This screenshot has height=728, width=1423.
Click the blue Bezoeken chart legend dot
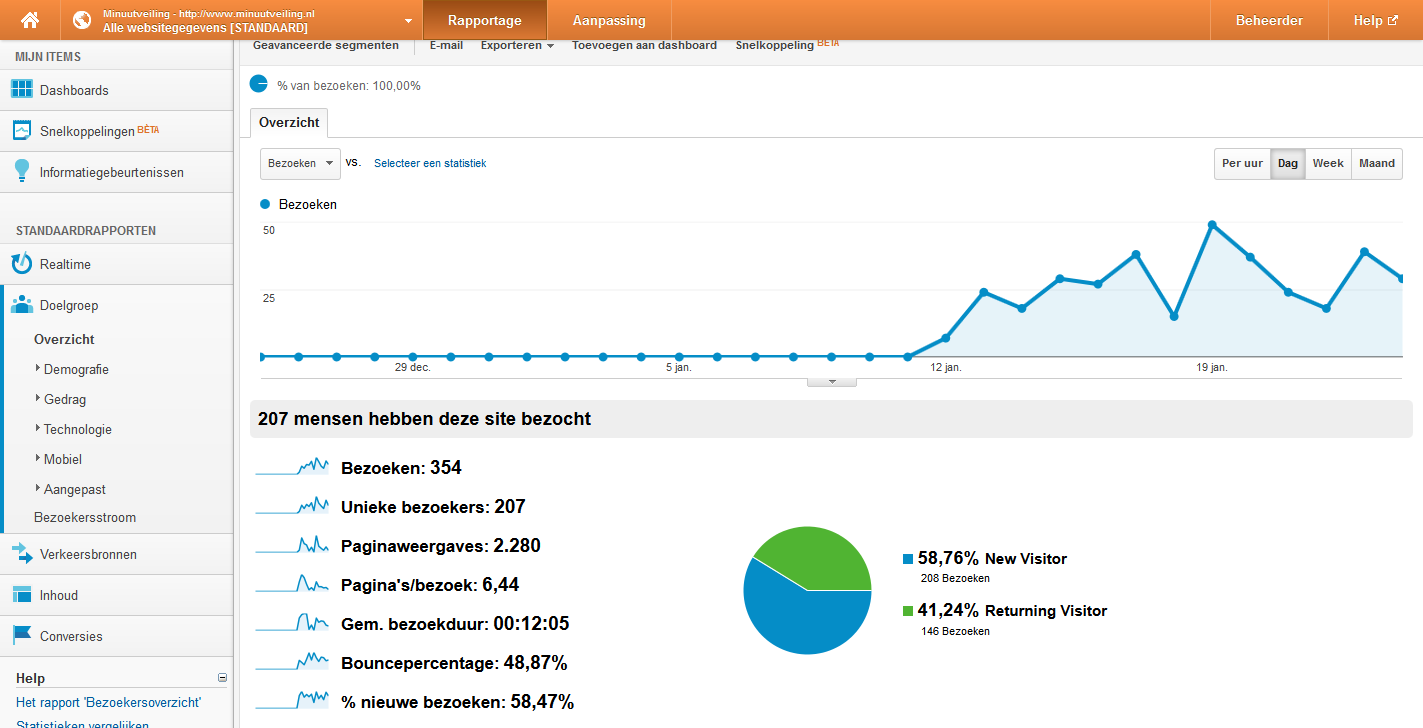(265, 204)
